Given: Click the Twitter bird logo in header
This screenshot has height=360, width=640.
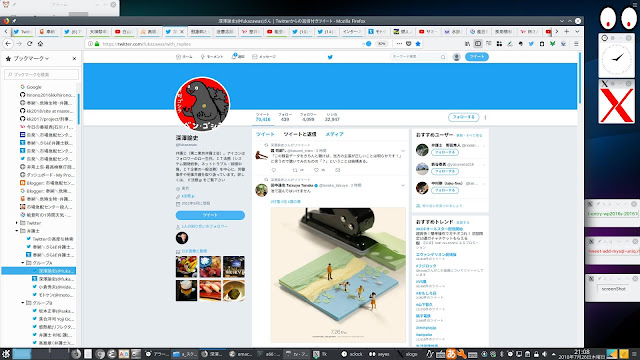Looking at the screenshot, I should pyautogui.click(x=330, y=57).
